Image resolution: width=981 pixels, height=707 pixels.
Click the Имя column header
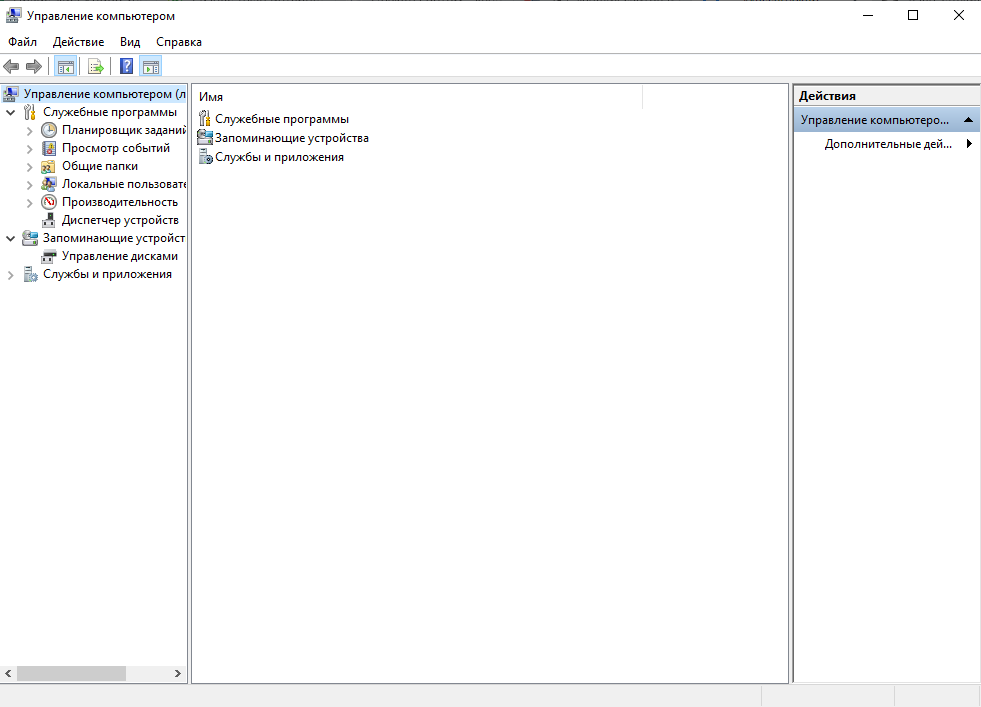[x=417, y=97]
